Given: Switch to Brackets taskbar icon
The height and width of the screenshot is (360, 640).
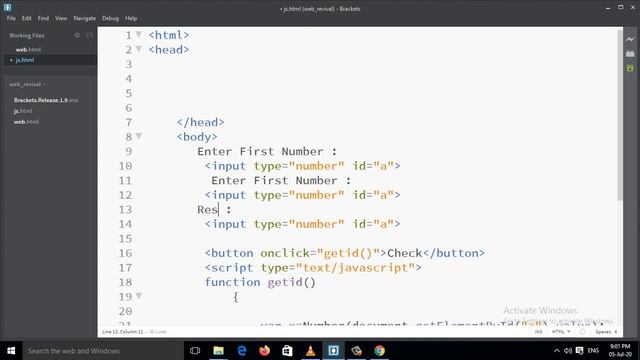Looking at the screenshot, I should click(333, 351).
